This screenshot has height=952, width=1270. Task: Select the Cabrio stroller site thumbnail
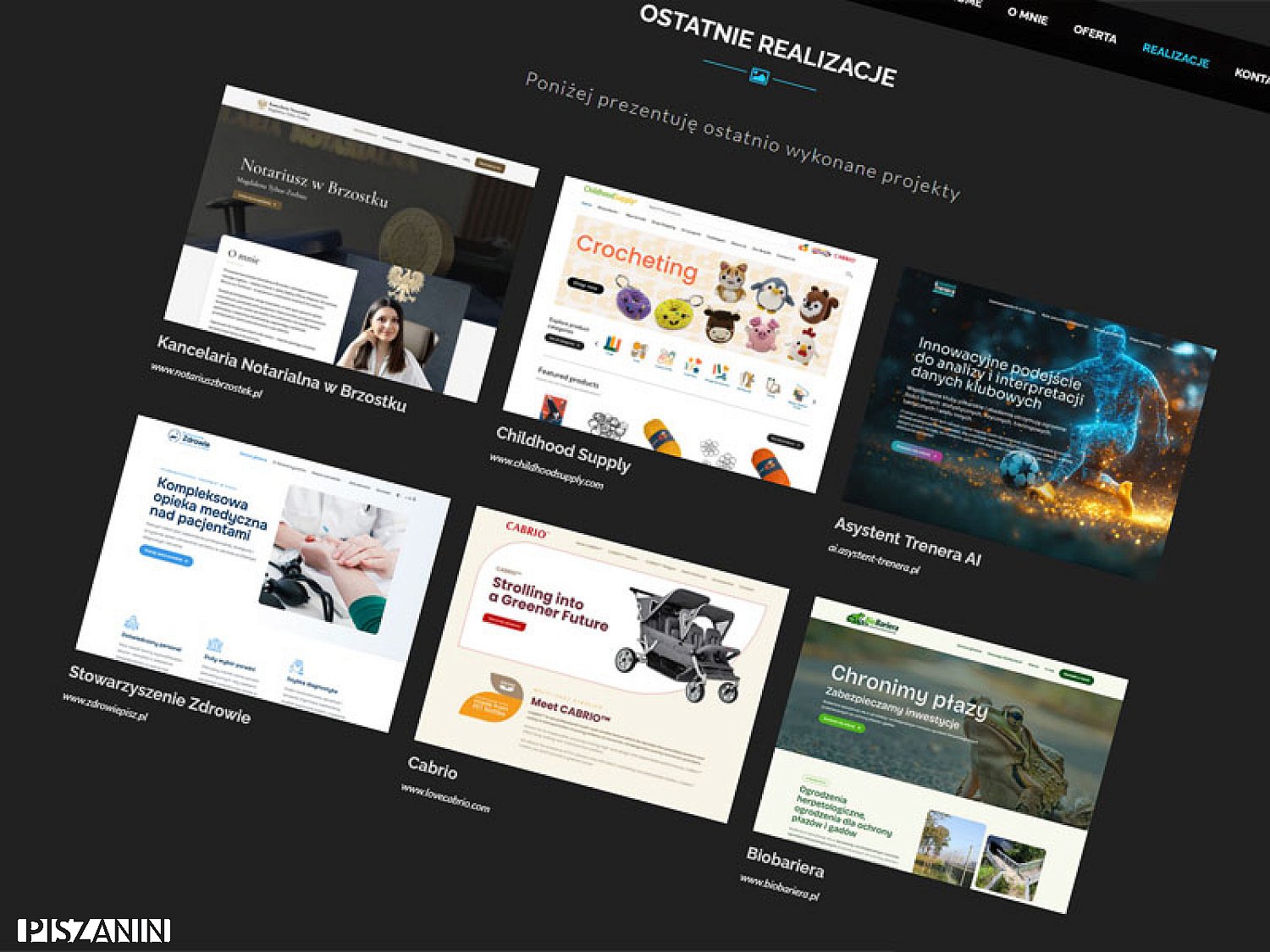601,664
